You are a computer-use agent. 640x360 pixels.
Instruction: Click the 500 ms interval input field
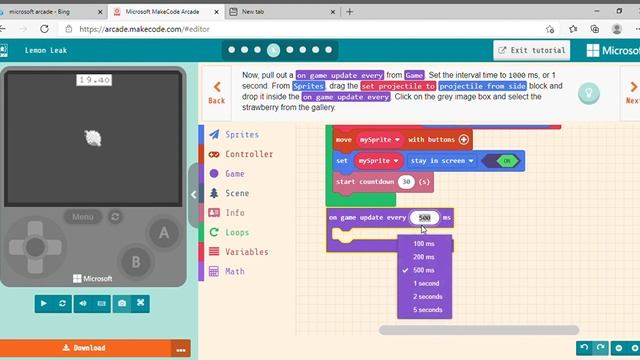pyautogui.click(x=424, y=218)
